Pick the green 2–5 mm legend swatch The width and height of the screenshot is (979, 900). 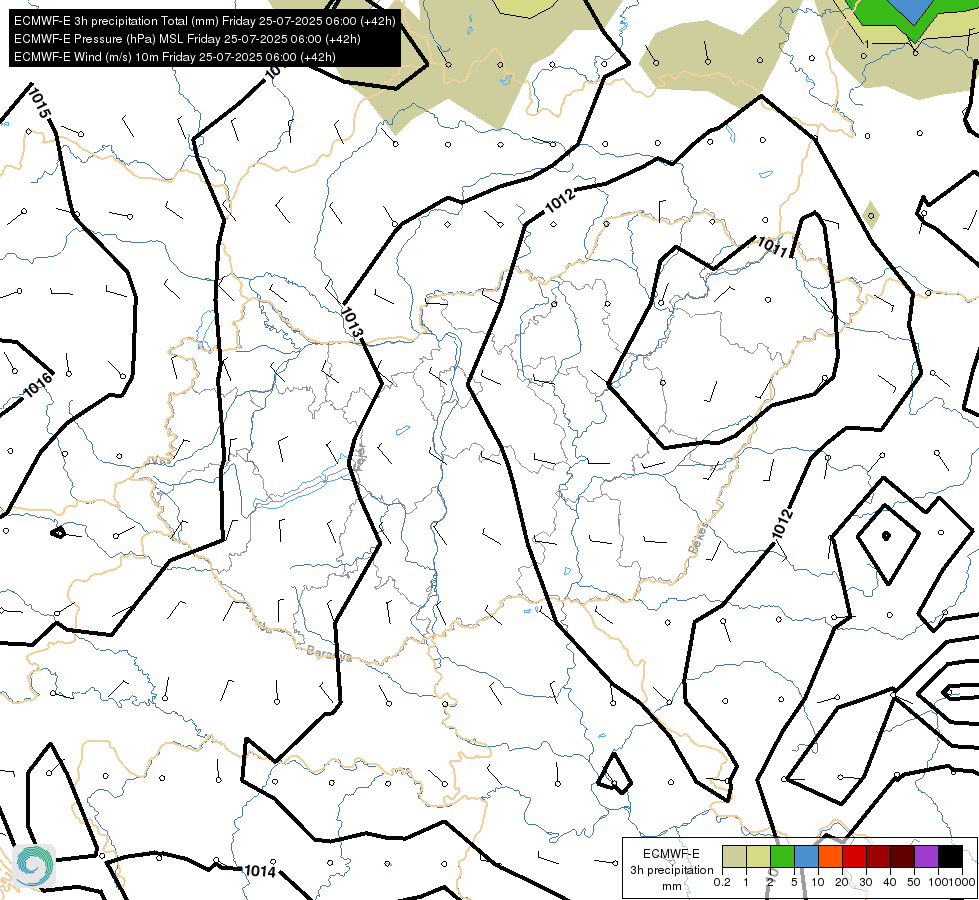[782, 856]
